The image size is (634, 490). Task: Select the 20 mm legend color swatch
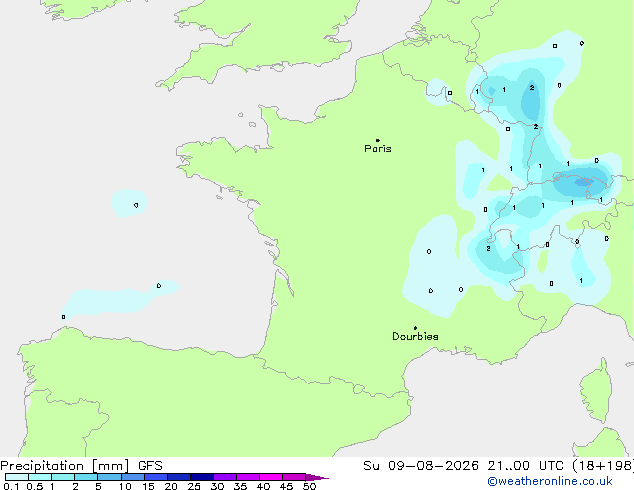coord(179,477)
